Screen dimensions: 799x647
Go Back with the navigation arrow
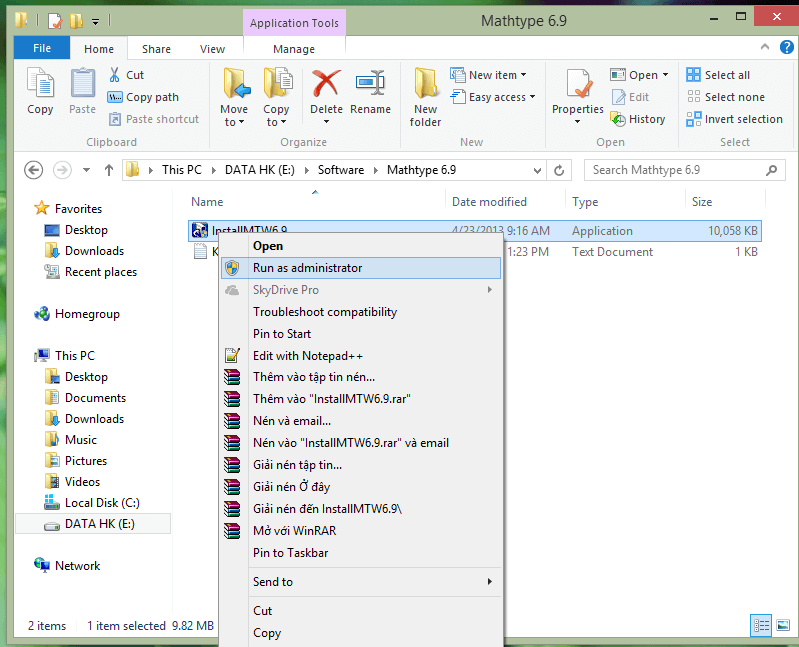point(34,170)
